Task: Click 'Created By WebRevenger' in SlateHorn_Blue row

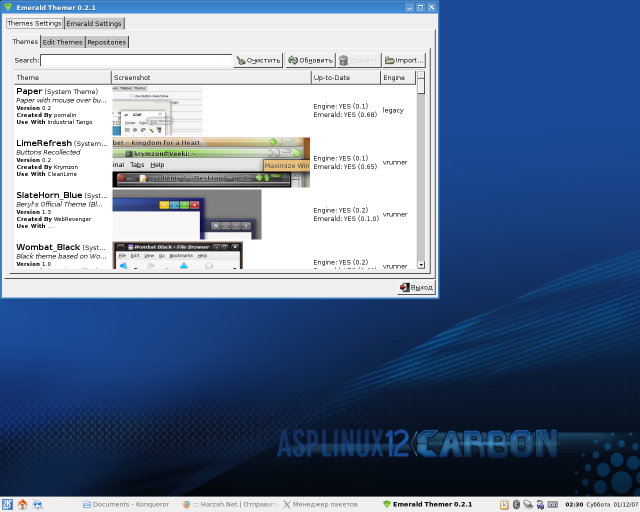Action: (x=54, y=219)
